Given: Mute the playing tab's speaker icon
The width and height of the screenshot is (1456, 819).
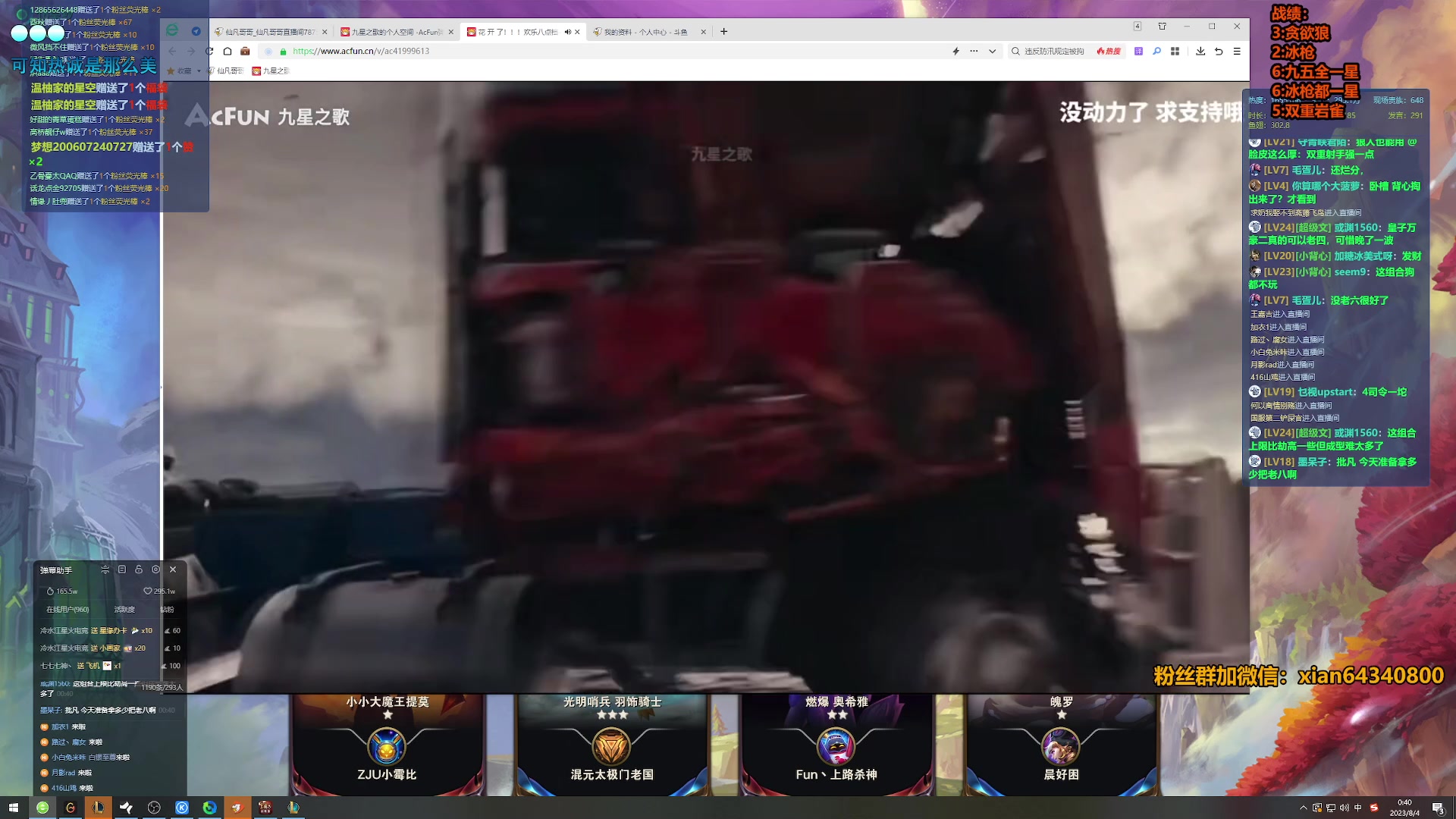Looking at the screenshot, I should coord(567,32).
